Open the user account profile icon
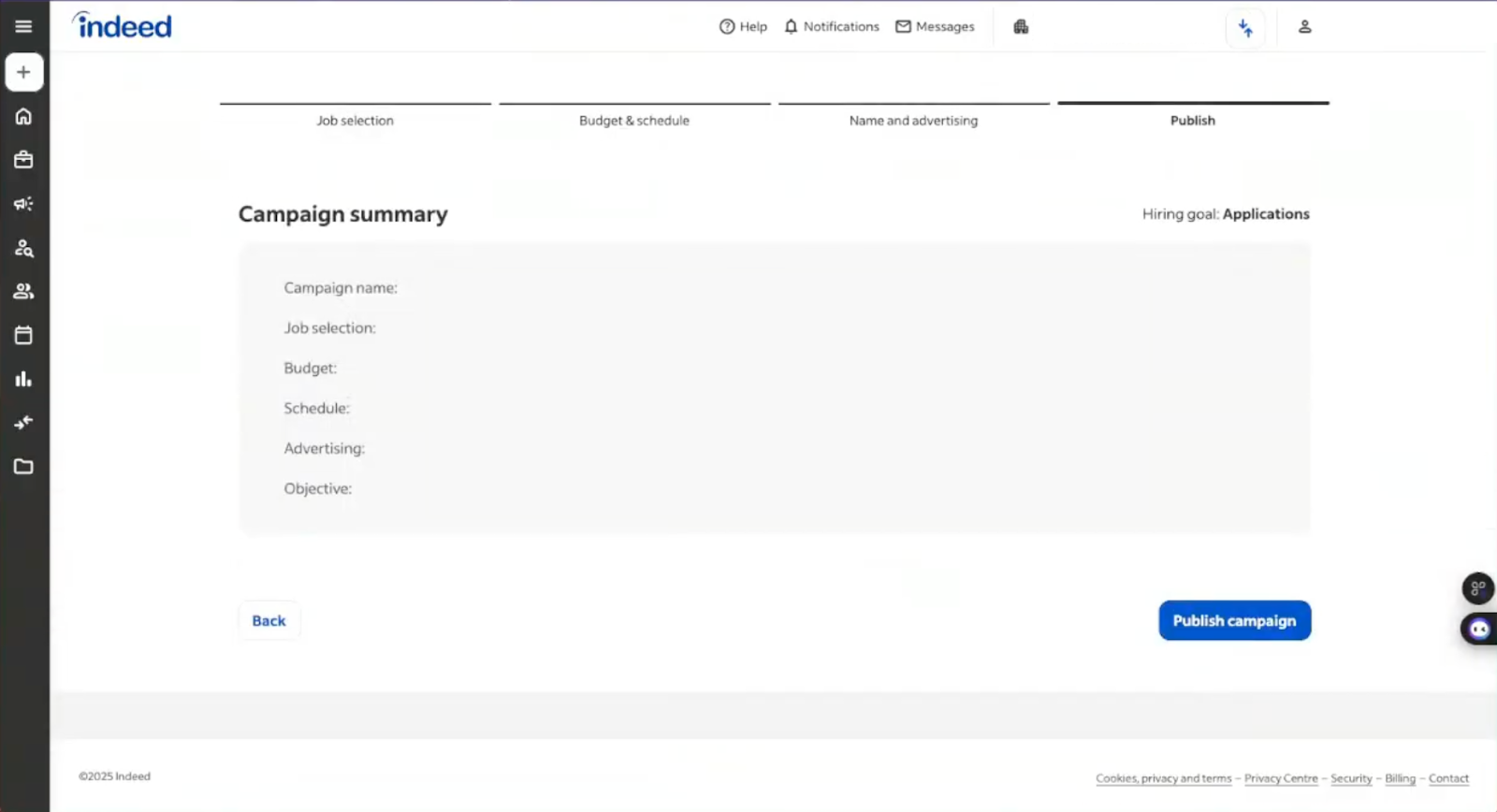This screenshot has height=812, width=1497. tap(1304, 27)
